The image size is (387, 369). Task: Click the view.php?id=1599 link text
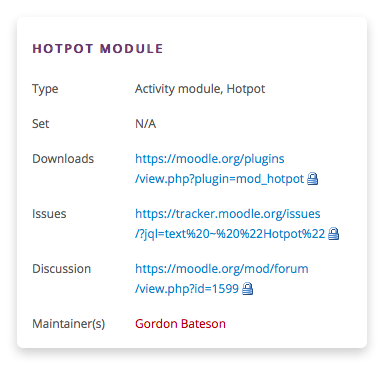pyautogui.click(x=187, y=289)
